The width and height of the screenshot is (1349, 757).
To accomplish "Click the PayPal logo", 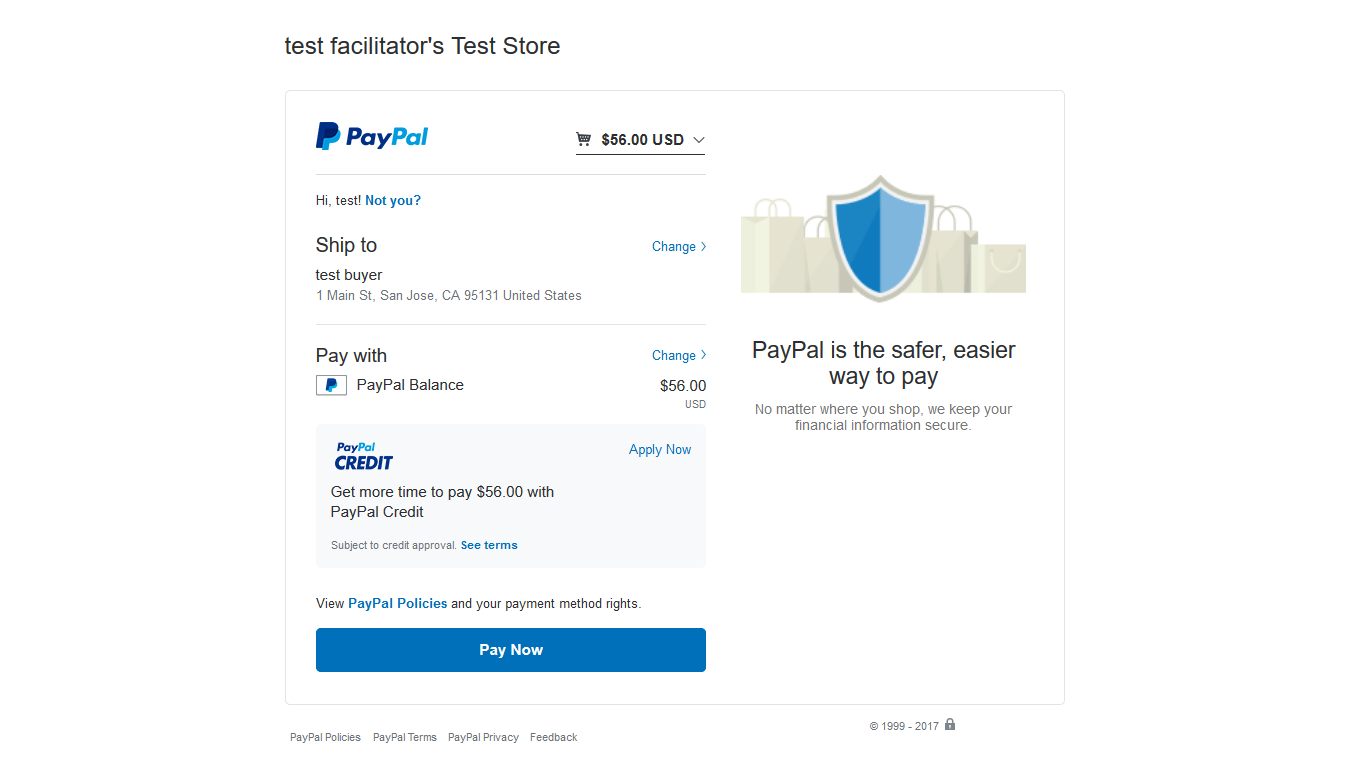I will pos(371,136).
